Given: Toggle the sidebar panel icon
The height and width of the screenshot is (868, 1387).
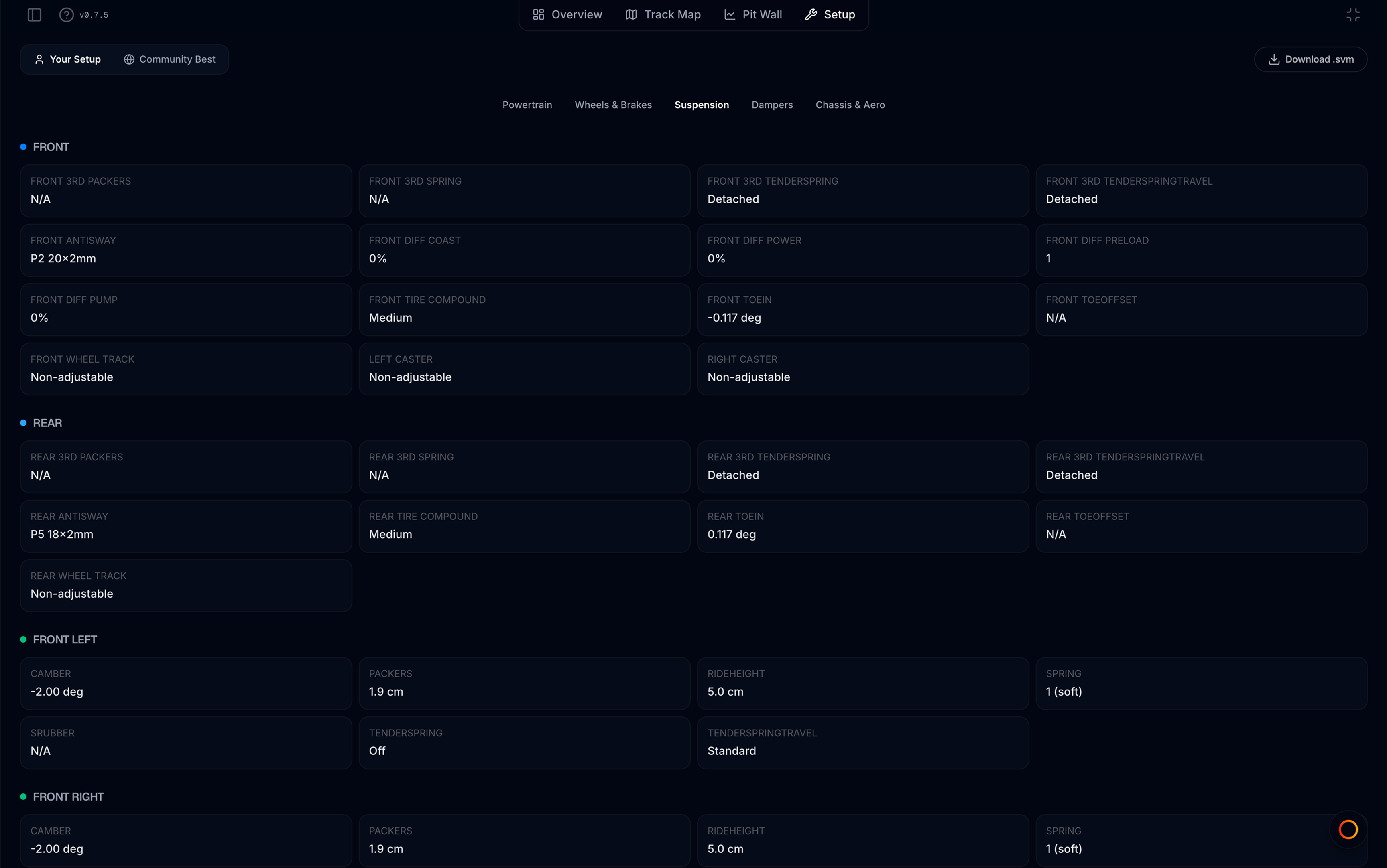Looking at the screenshot, I should click(35, 15).
